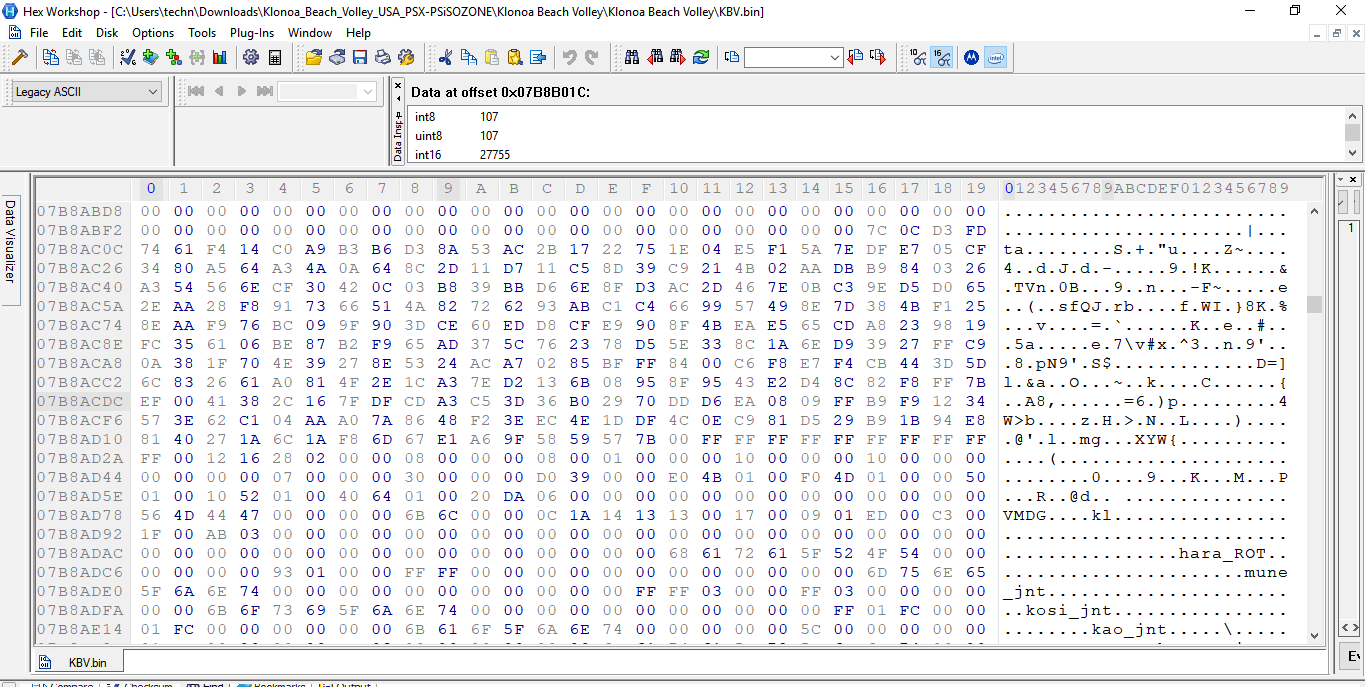Cut selection with scissors icon
Viewport: 1365px width, 687px height.
[x=446, y=57]
